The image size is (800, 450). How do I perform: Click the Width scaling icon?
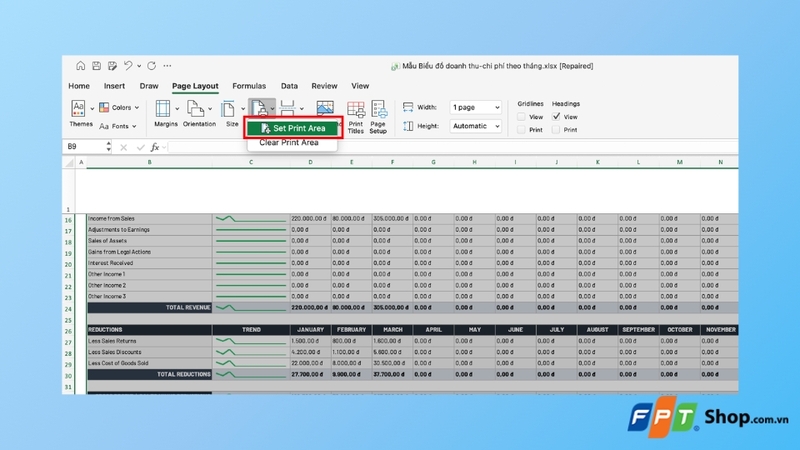408,107
